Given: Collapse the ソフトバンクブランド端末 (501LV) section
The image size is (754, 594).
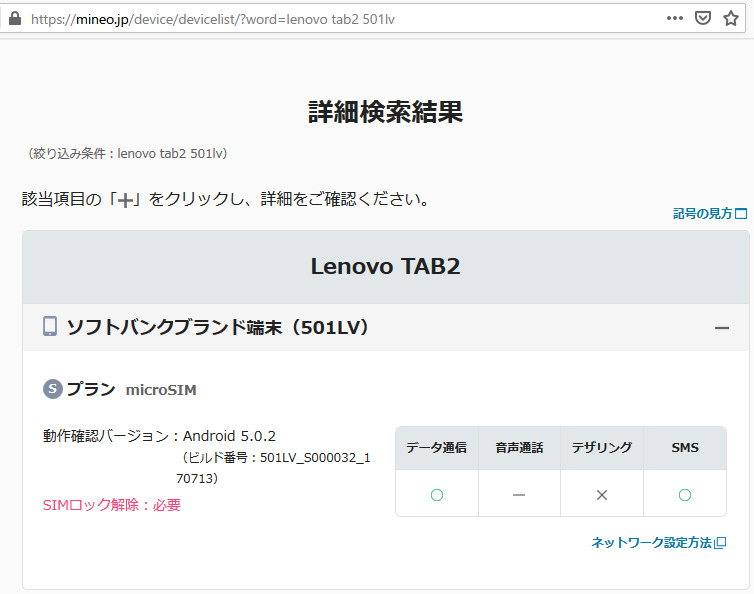Looking at the screenshot, I should click(x=721, y=328).
